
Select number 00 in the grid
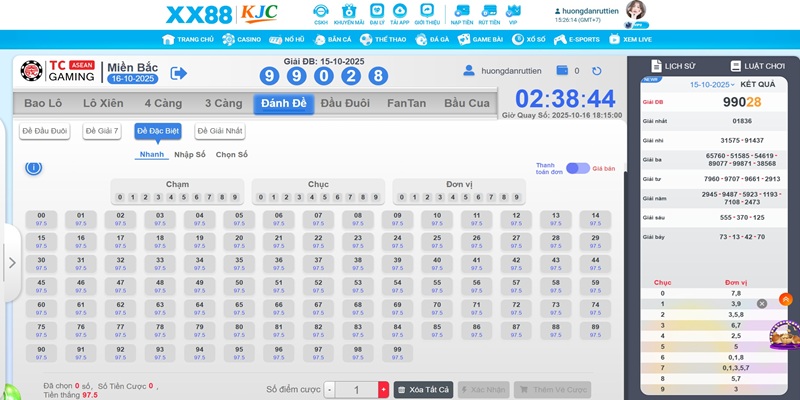(x=41, y=219)
